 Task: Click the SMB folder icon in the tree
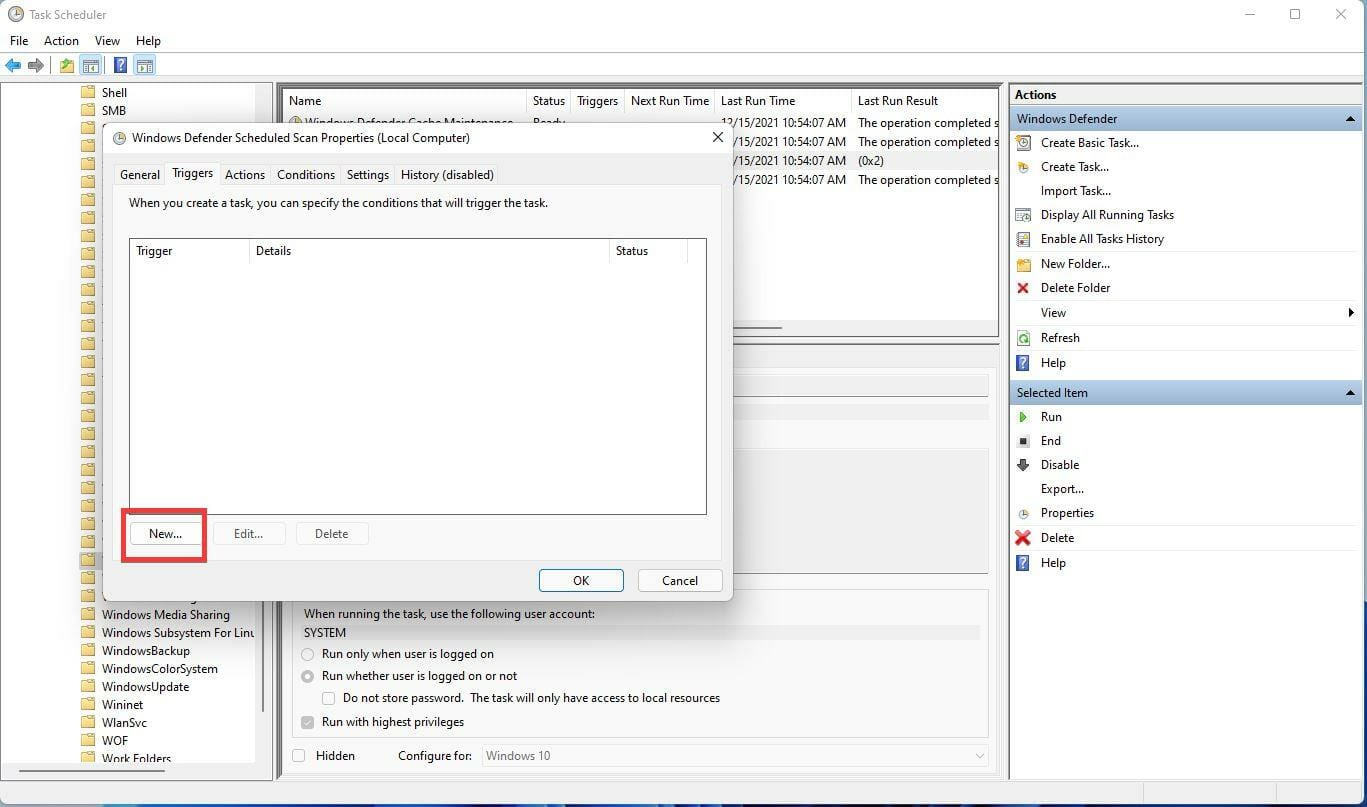[x=88, y=111]
